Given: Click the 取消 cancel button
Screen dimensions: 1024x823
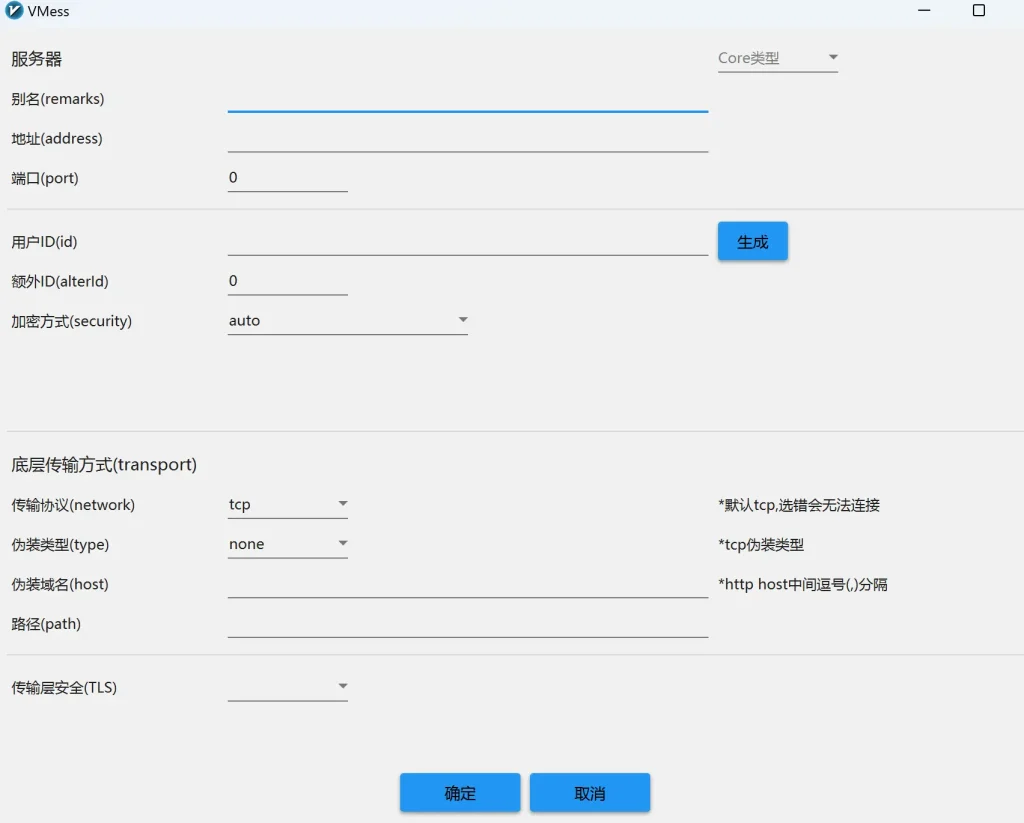Looking at the screenshot, I should [x=590, y=792].
